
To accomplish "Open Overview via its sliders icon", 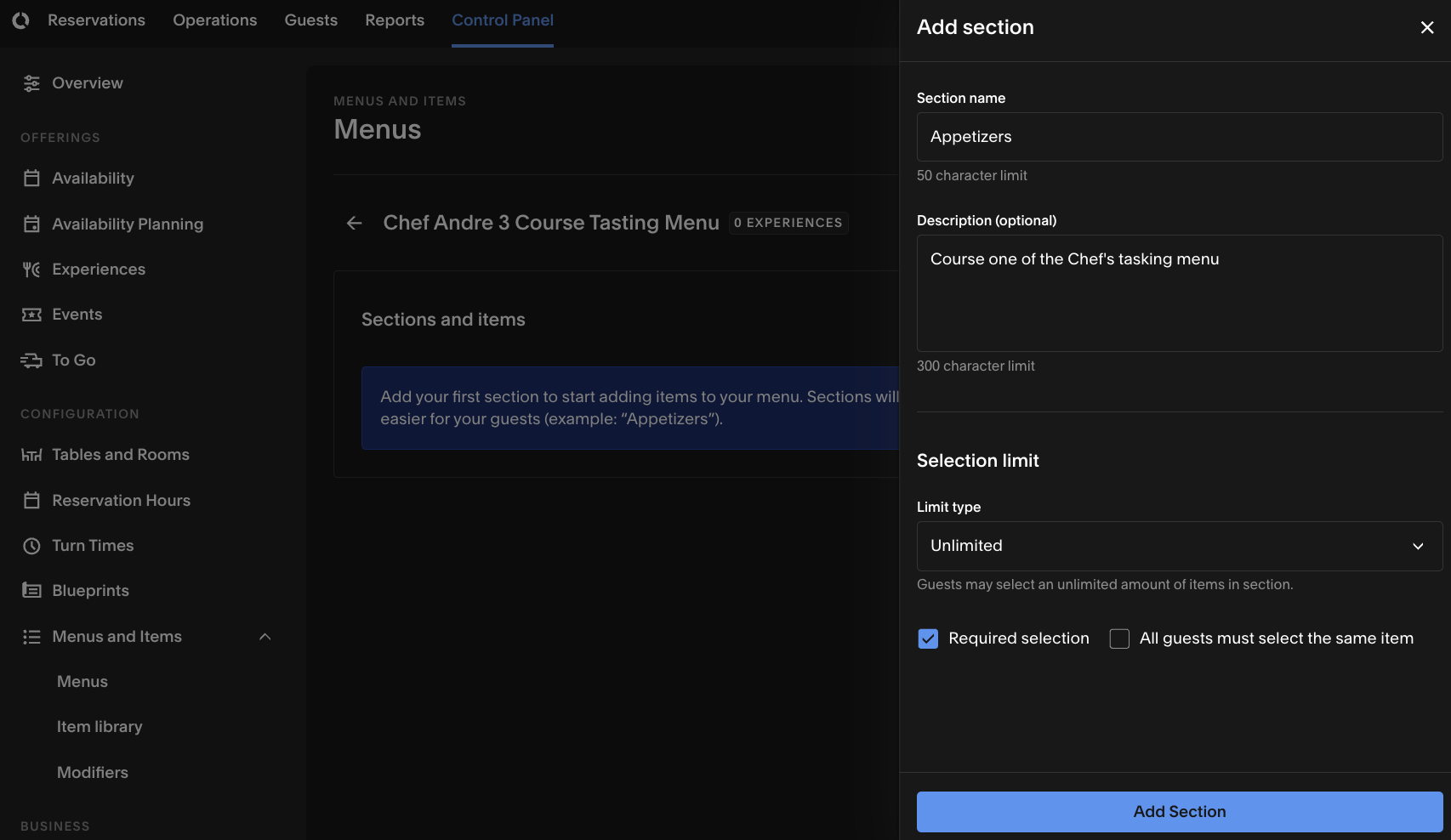I will tap(31, 83).
